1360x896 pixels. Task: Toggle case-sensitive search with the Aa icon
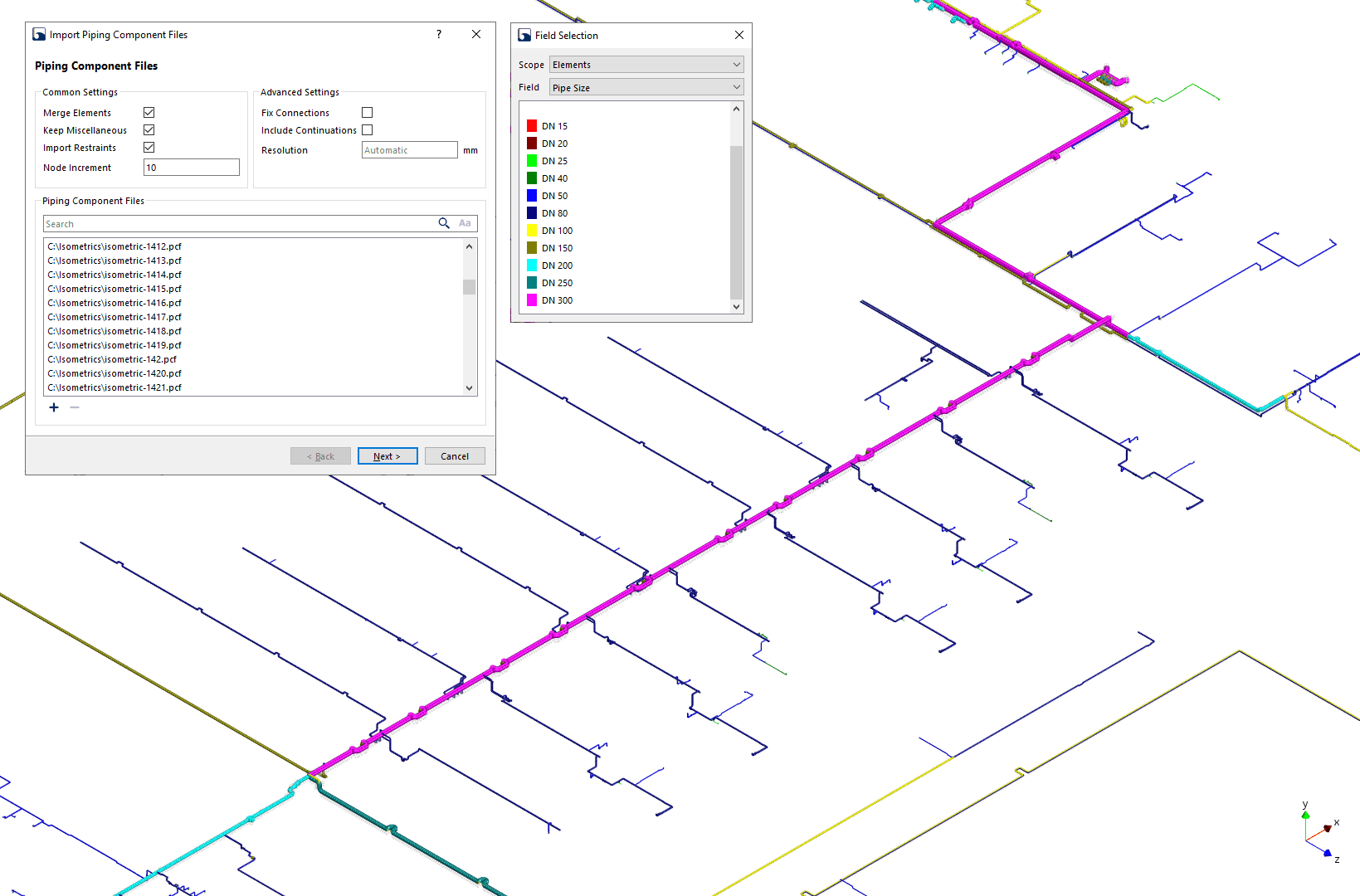[x=465, y=223]
